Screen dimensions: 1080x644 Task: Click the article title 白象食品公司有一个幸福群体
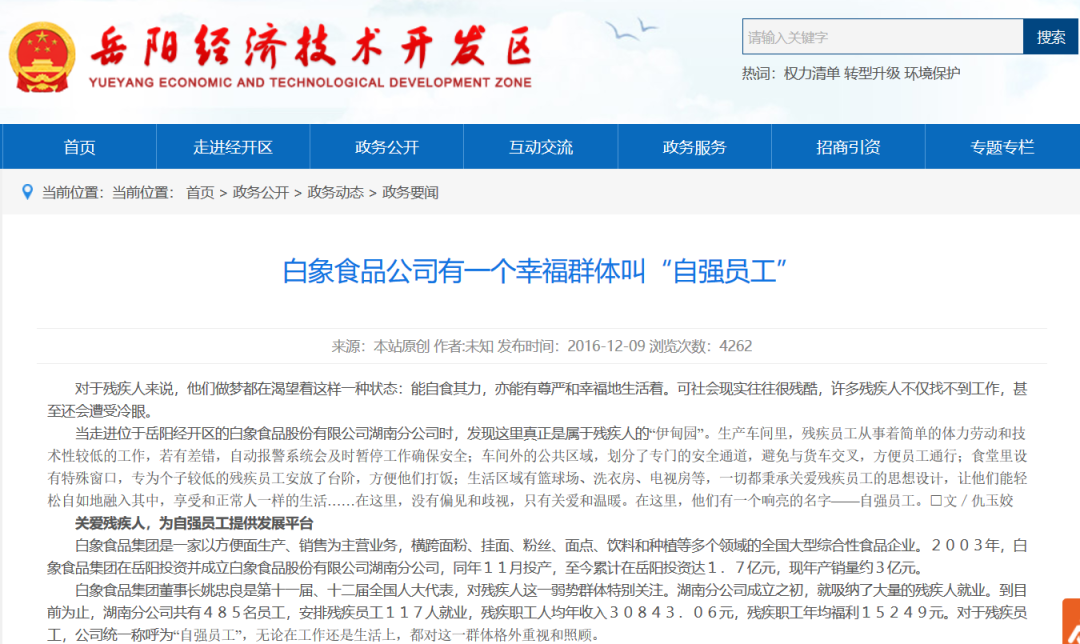[534, 271]
